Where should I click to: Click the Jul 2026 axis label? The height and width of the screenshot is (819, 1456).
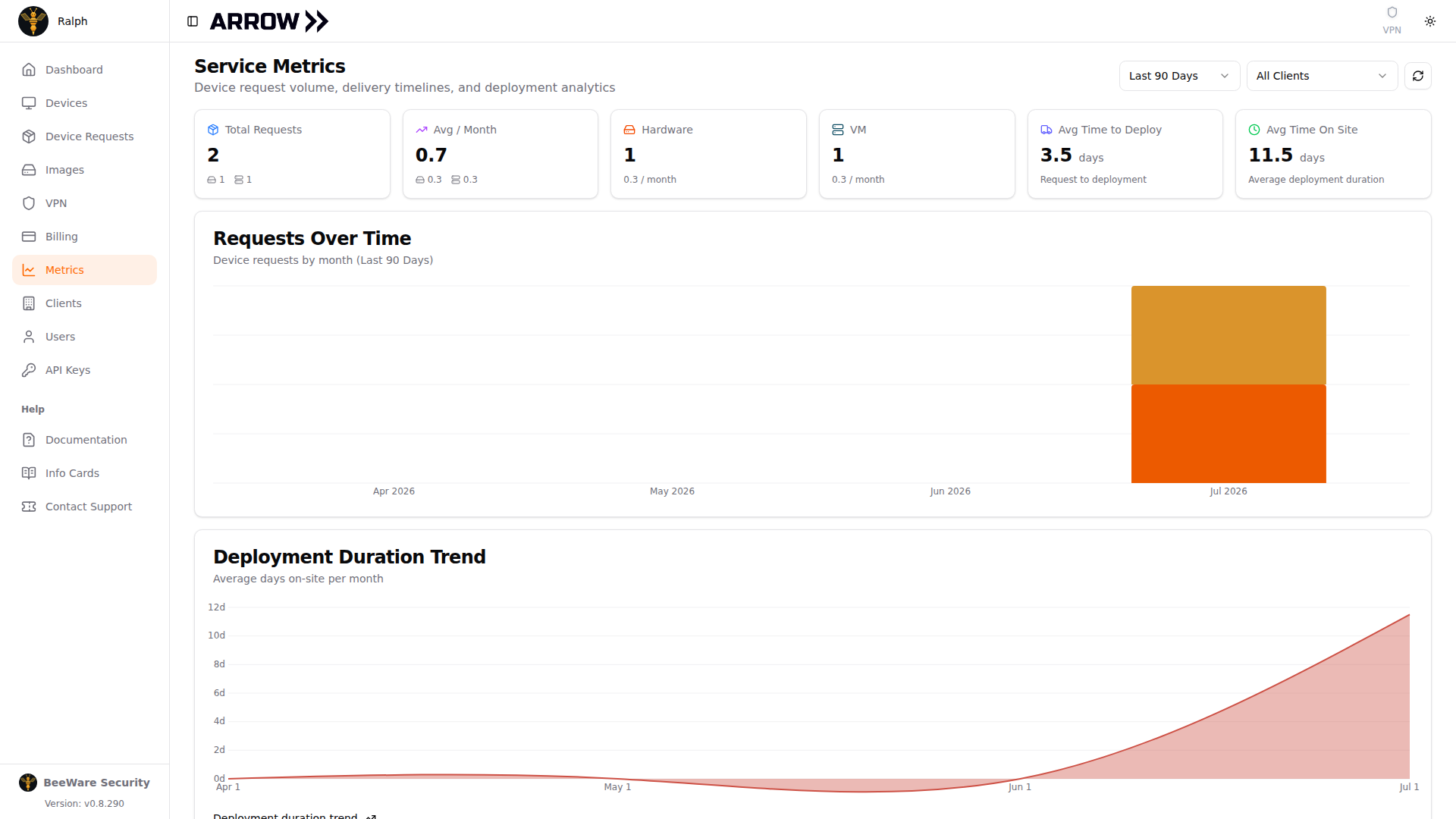point(1228,491)
